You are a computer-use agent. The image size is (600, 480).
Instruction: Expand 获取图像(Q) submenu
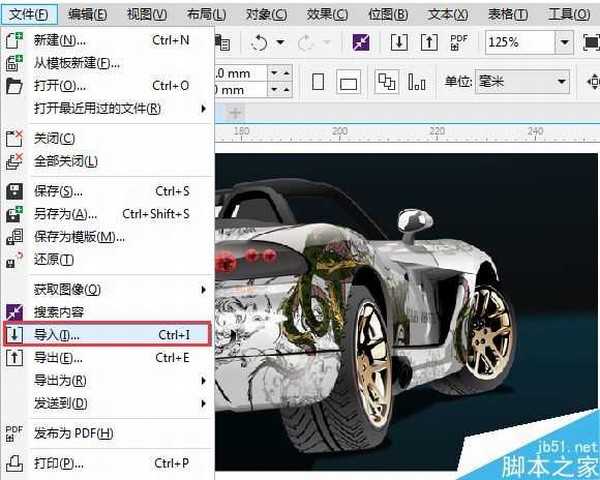[x=107, y=290]
